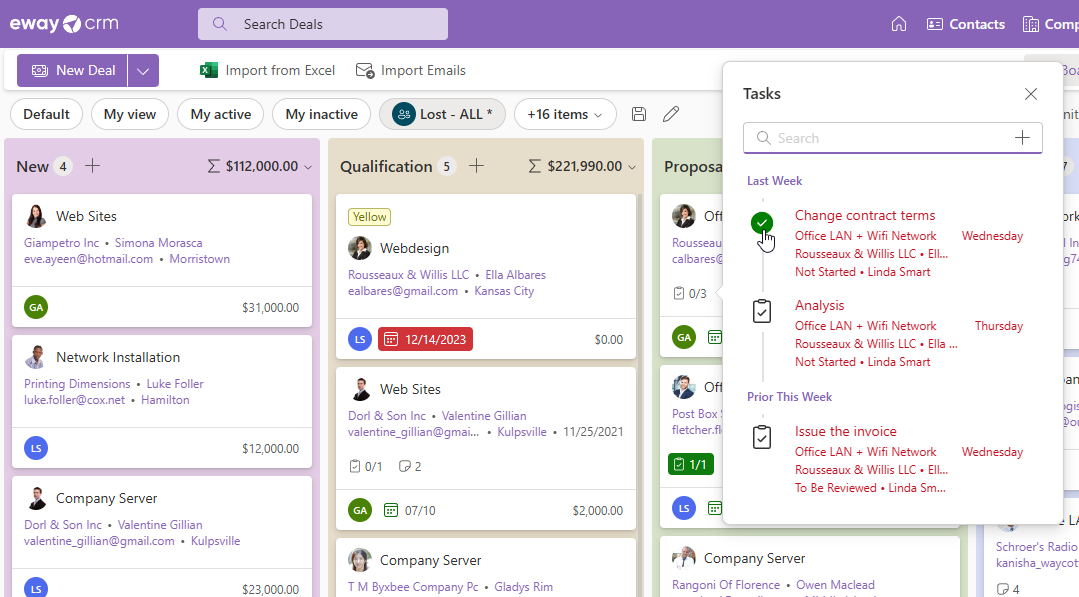This screenshot has width=1079, height=597.
Task: Open the Owen Maclead contact link
Action: (x=835, y=585)
